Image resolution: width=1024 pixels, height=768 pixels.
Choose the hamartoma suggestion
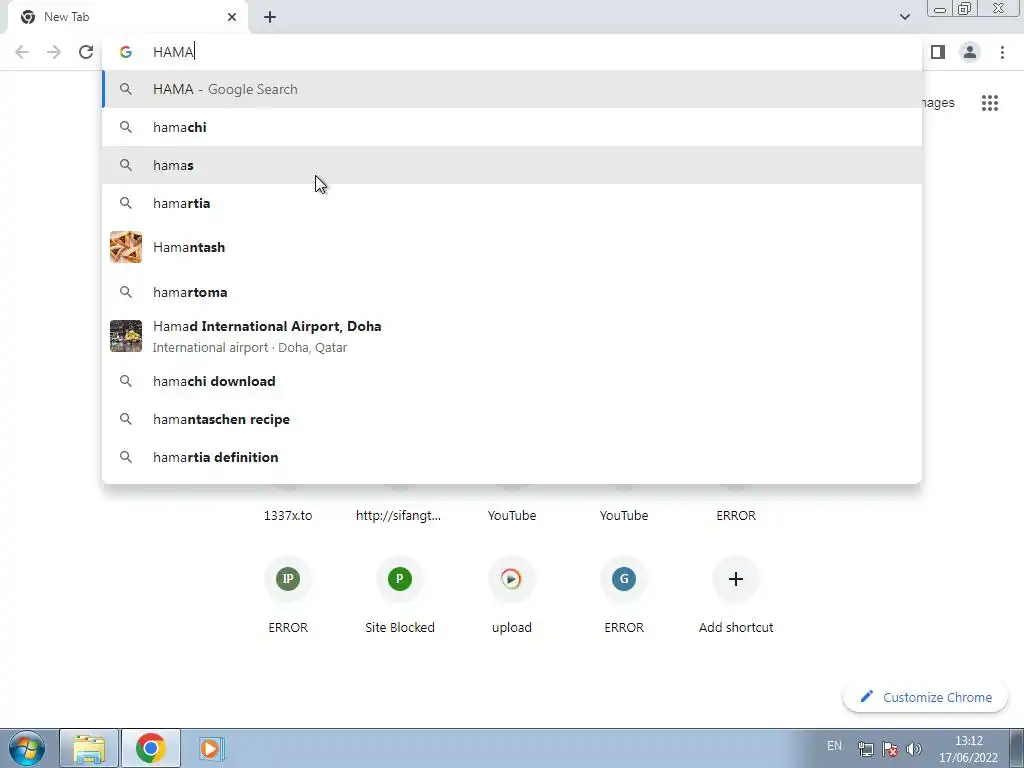[x=512, y=292]
